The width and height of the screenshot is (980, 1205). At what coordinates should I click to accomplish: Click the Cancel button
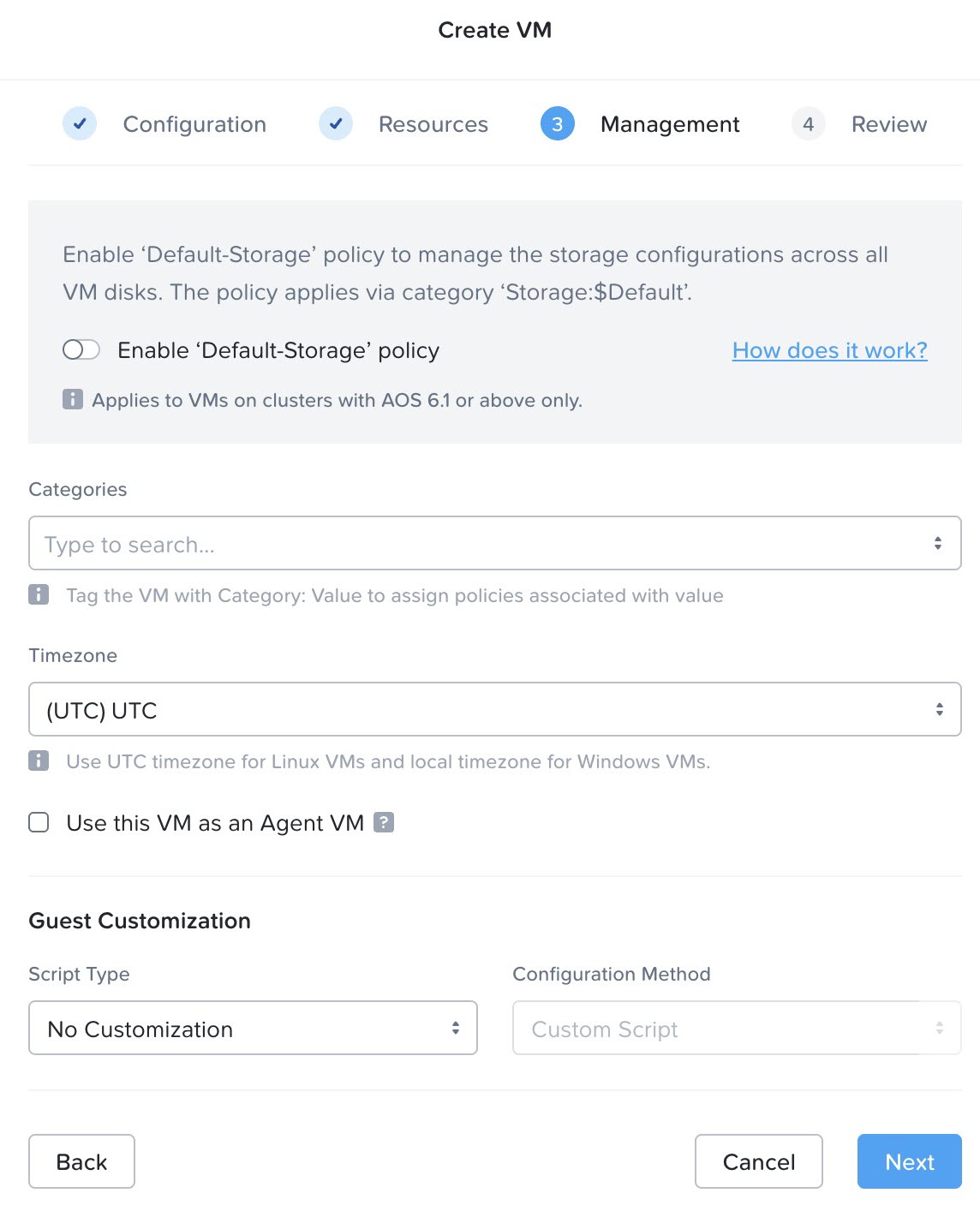pos(758,1161)
